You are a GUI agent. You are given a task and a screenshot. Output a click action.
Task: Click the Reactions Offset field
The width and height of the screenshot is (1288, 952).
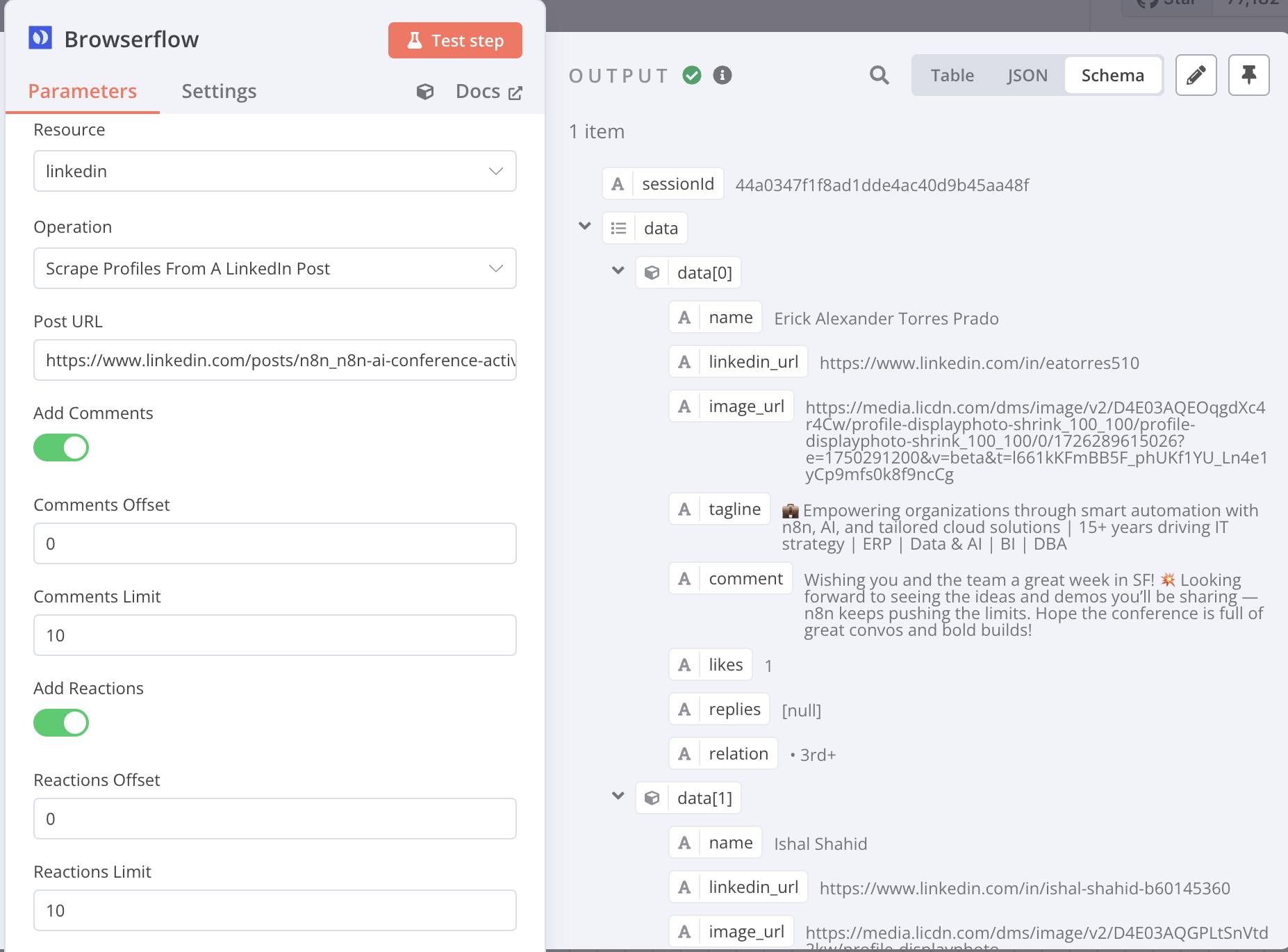(x=275, y=819)
